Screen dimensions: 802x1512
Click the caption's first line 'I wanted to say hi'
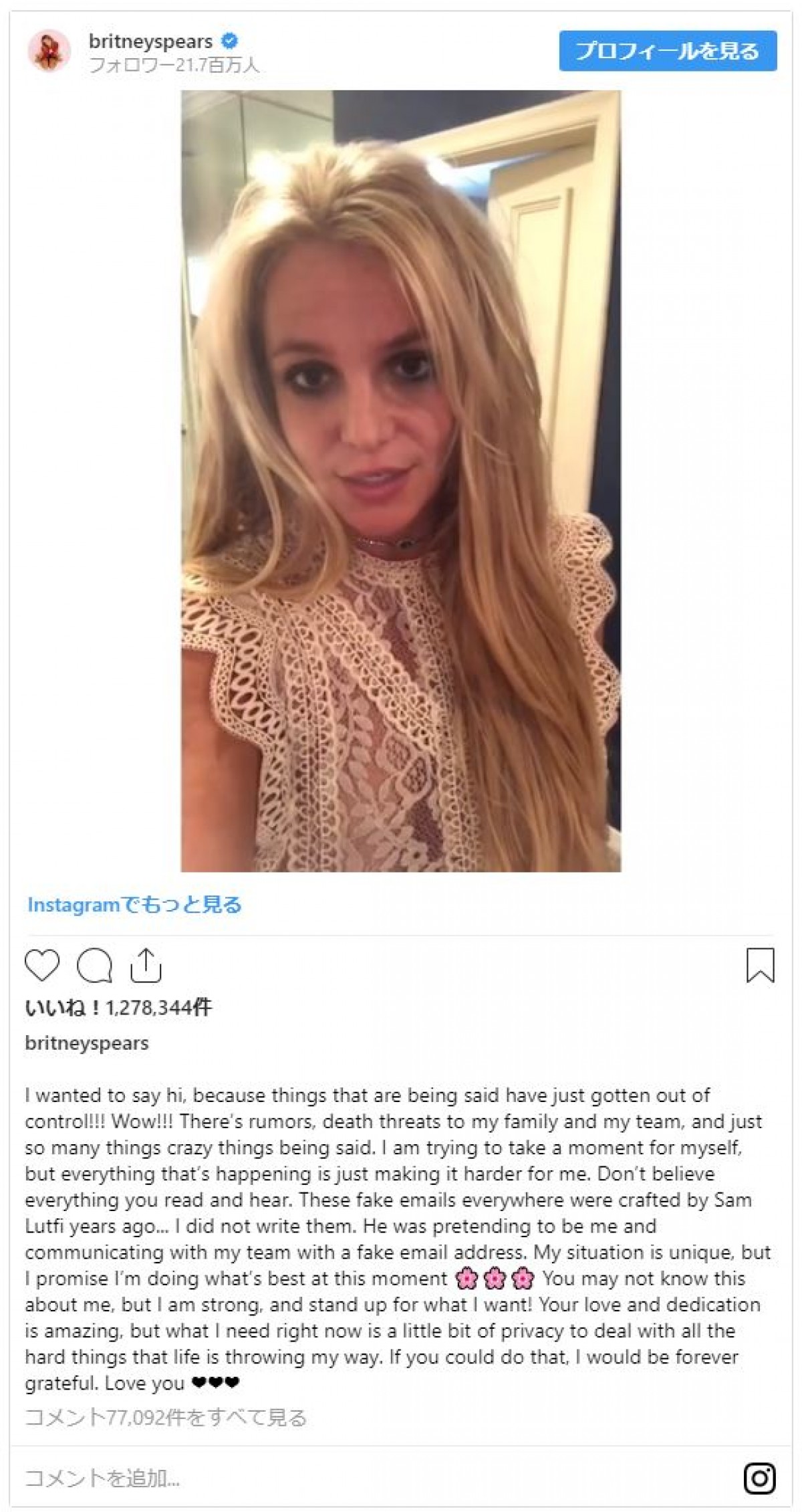point(104,1095)
